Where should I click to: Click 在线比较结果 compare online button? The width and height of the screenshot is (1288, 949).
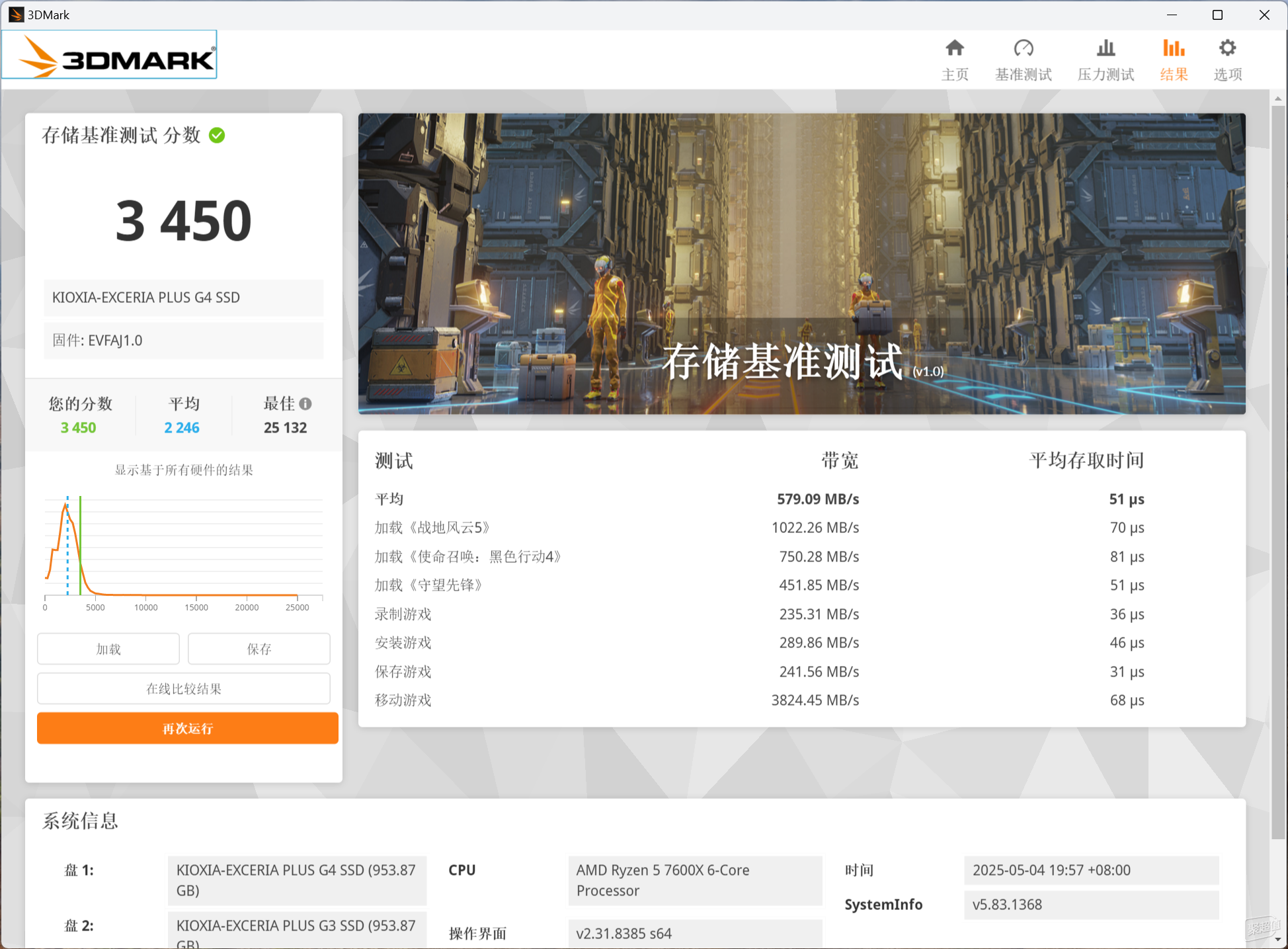click(184, 688)
